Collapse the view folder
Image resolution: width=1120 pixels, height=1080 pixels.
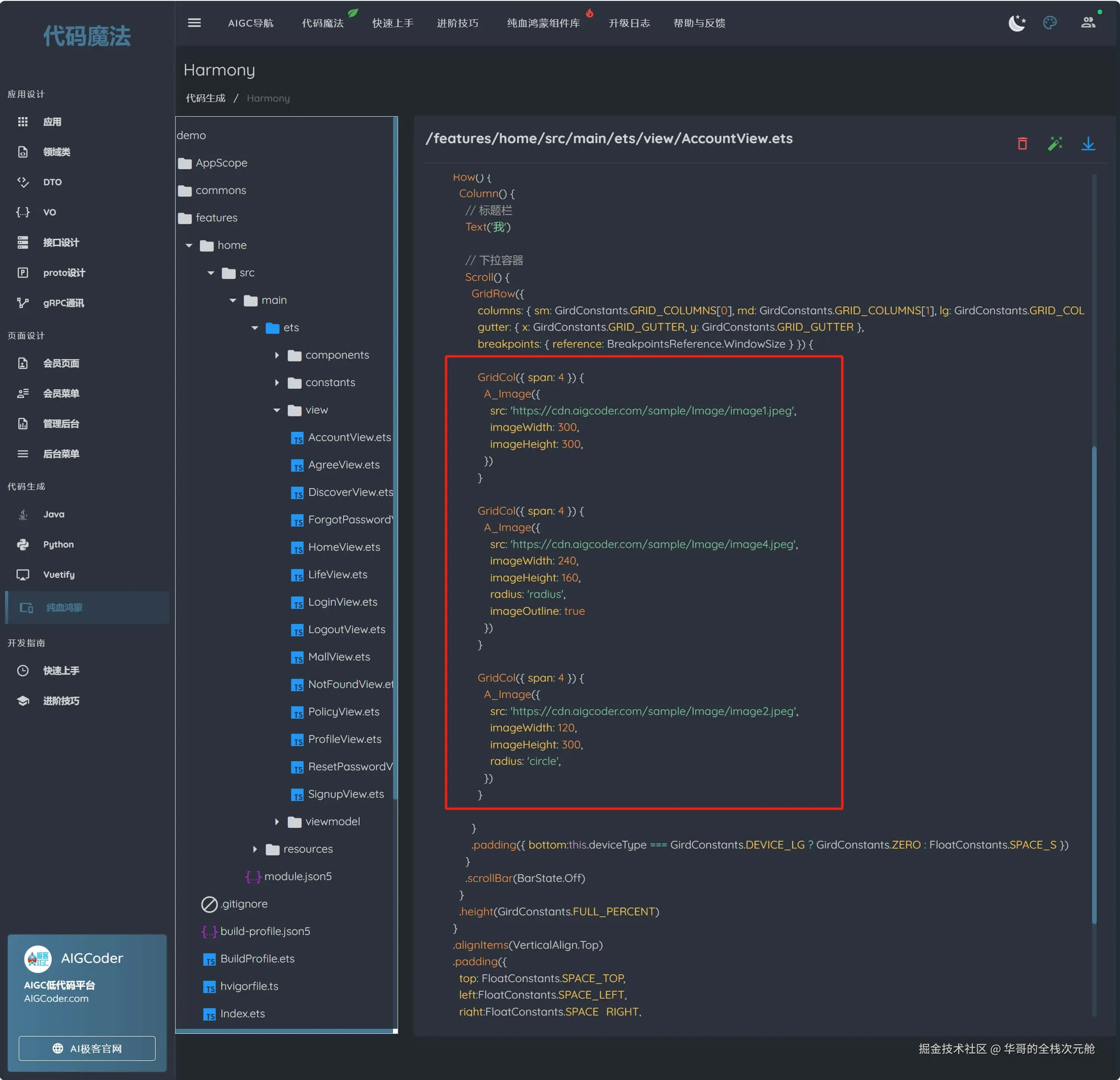click(277, 410)
